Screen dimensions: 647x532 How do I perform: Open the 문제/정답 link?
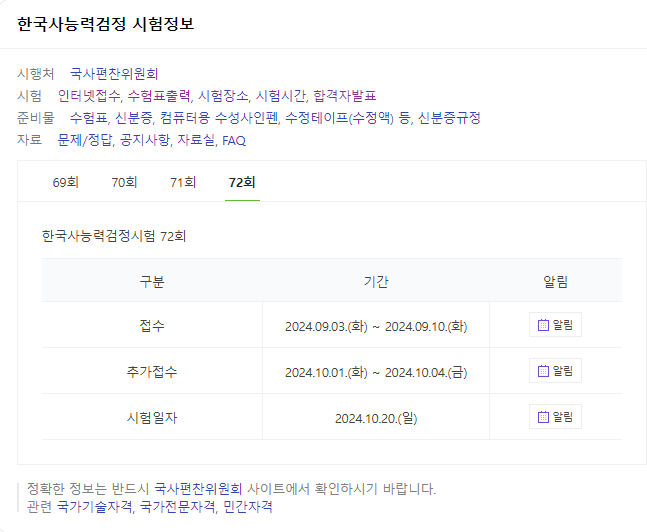click(x=85, y=140)
